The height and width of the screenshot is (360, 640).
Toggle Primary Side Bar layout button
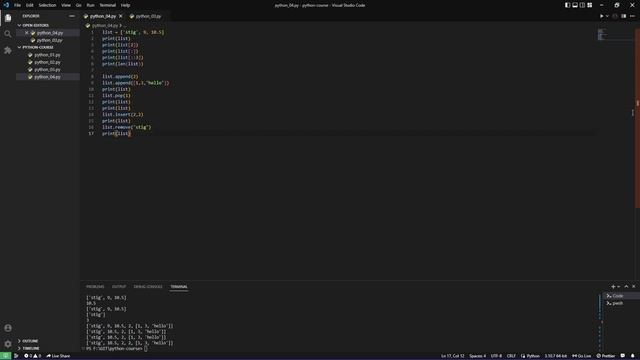(x=567, y=5)
